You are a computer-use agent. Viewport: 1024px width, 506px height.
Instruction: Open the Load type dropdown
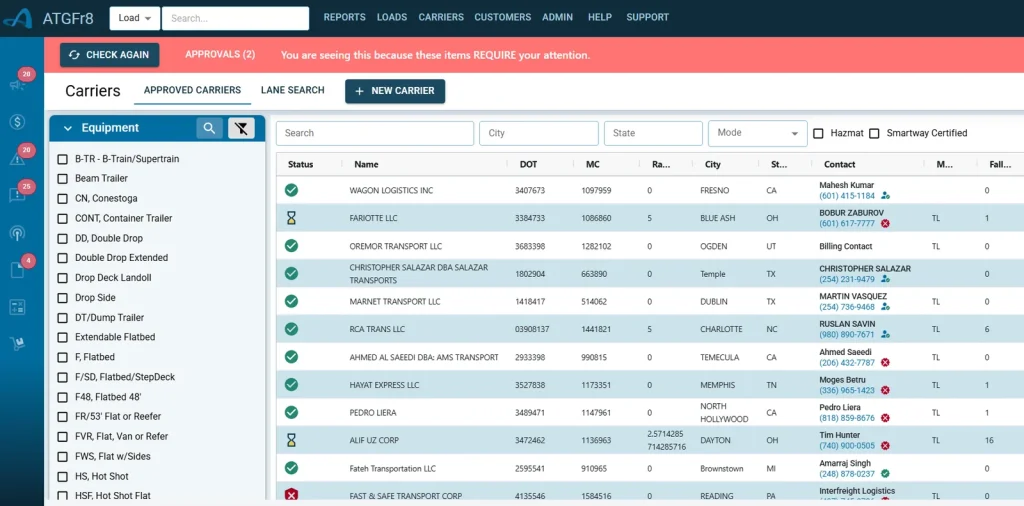(136, 18)
